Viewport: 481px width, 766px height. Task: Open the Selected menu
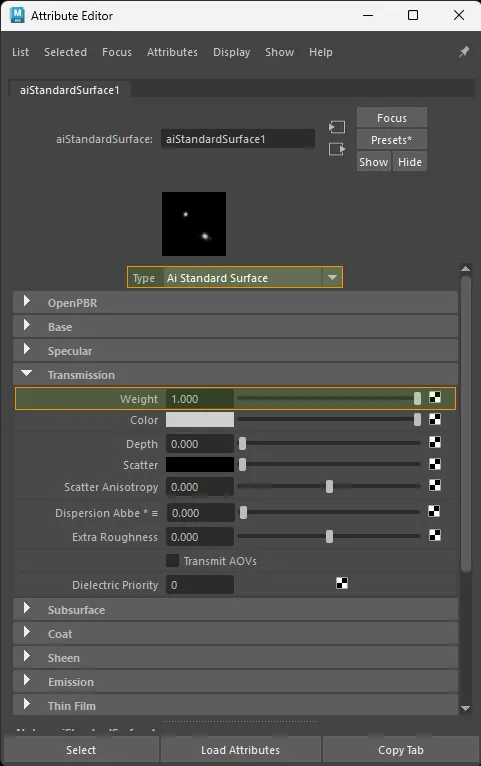65,52
